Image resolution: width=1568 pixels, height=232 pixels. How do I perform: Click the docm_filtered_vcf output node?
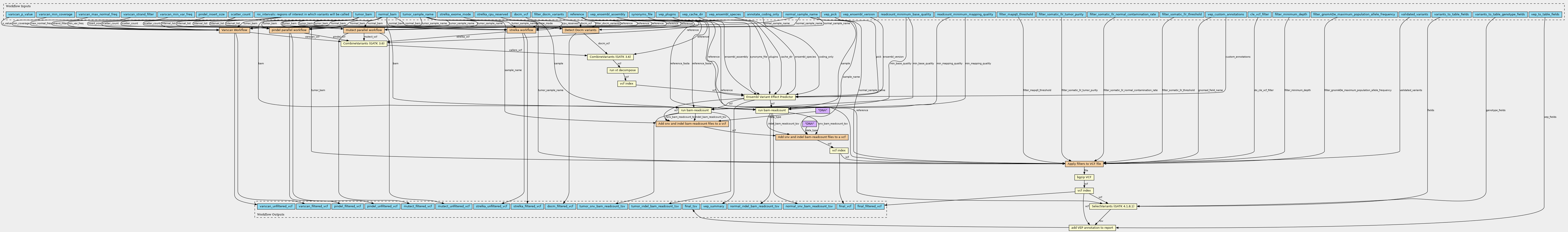[560, 207]
